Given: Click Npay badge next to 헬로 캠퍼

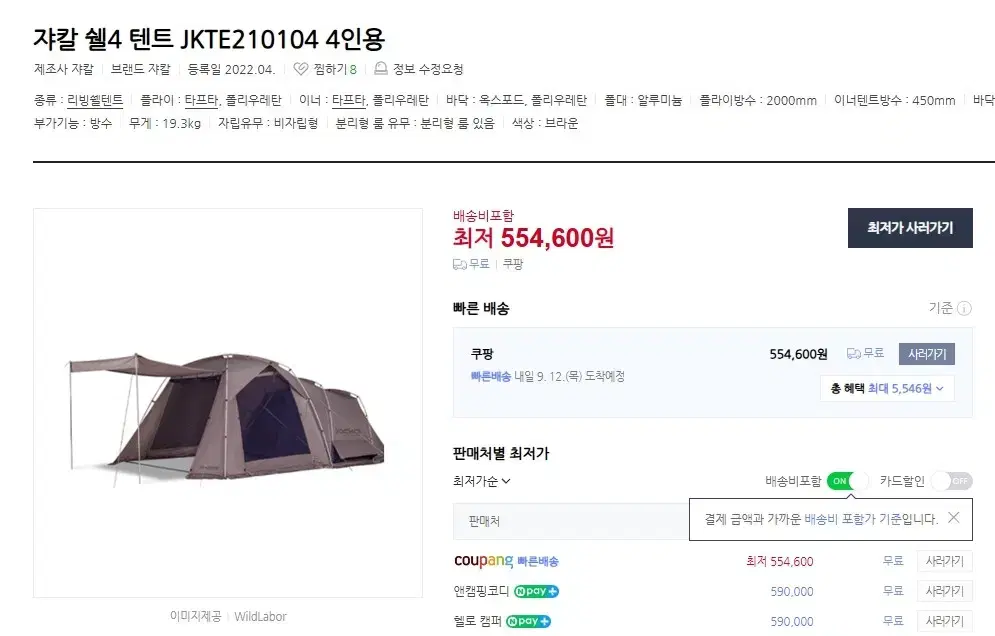Looking at the screenshot, I should point(528,621).
